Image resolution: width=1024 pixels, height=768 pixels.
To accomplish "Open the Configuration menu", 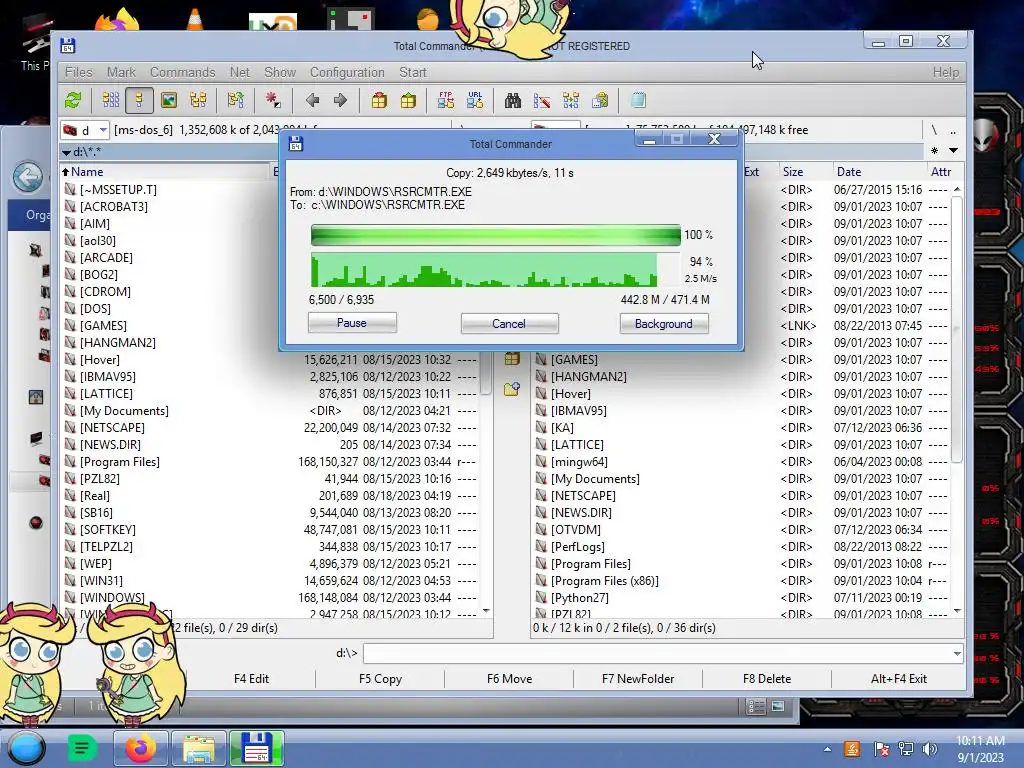I will pos(347,72).
